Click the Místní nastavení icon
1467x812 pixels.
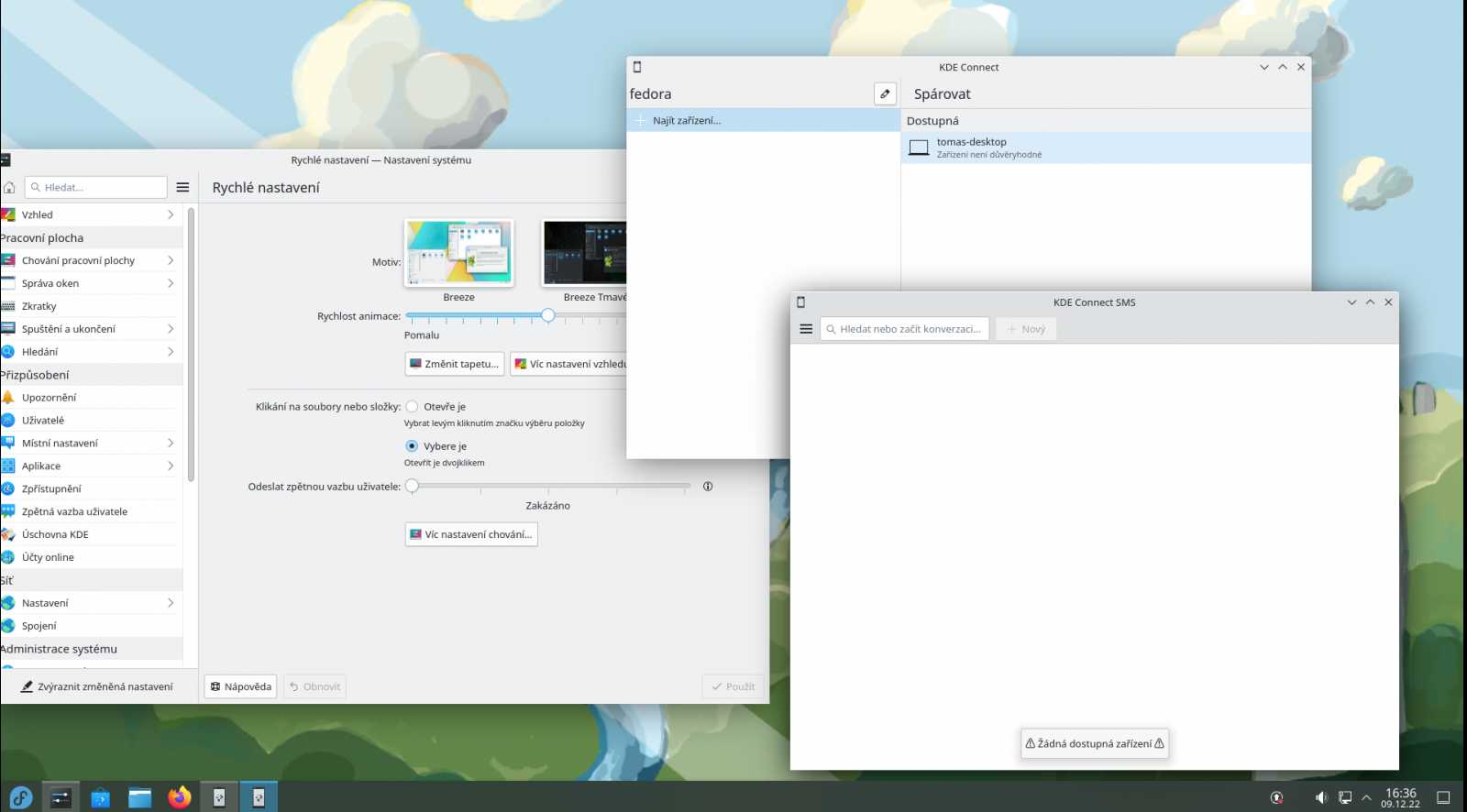point(8,443)
